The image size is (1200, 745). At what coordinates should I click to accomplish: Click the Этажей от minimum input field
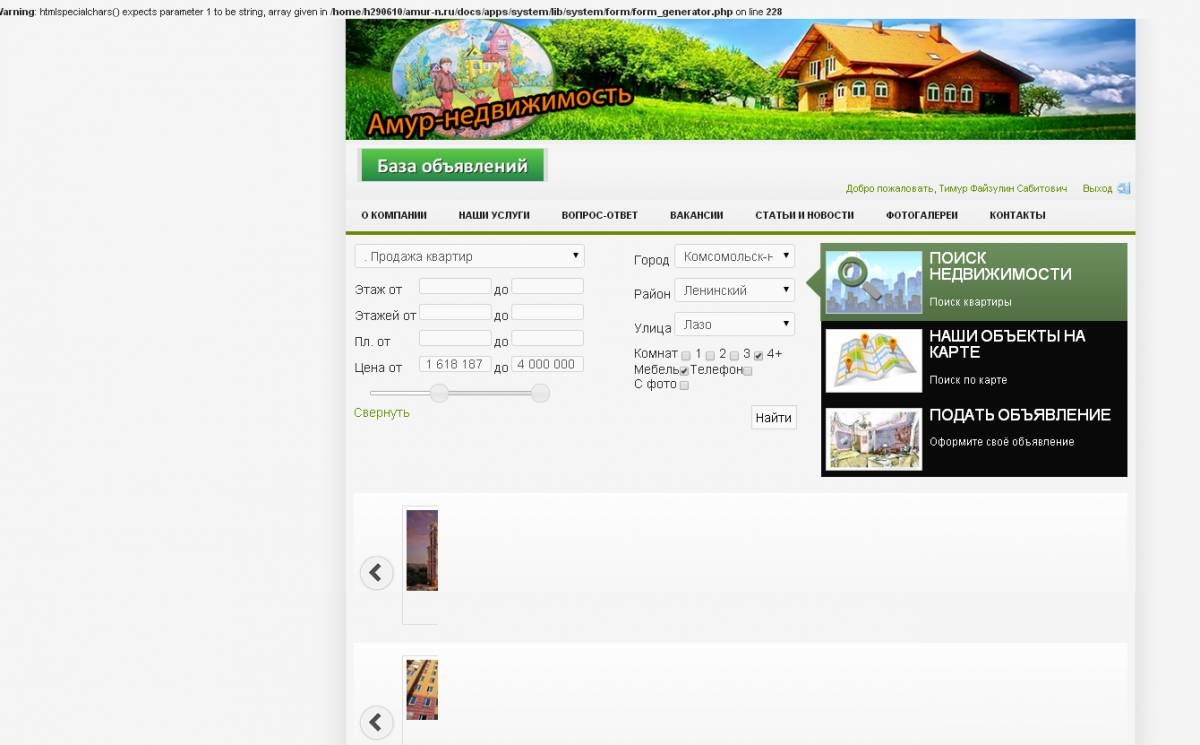(x=455, y=312)
